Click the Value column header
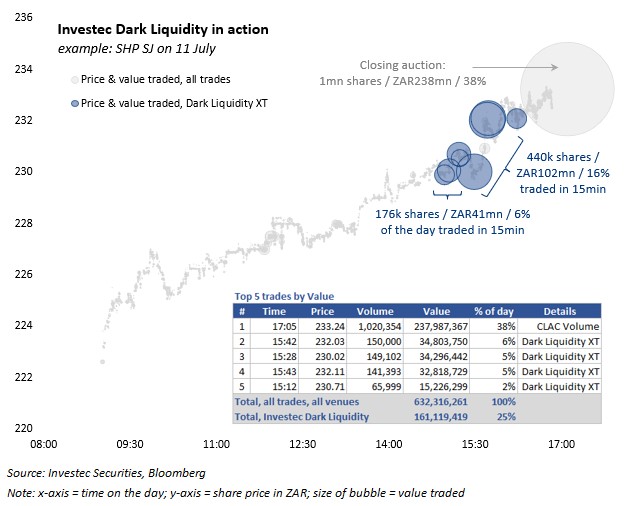627x506 pixels. [x=436, y=311]
